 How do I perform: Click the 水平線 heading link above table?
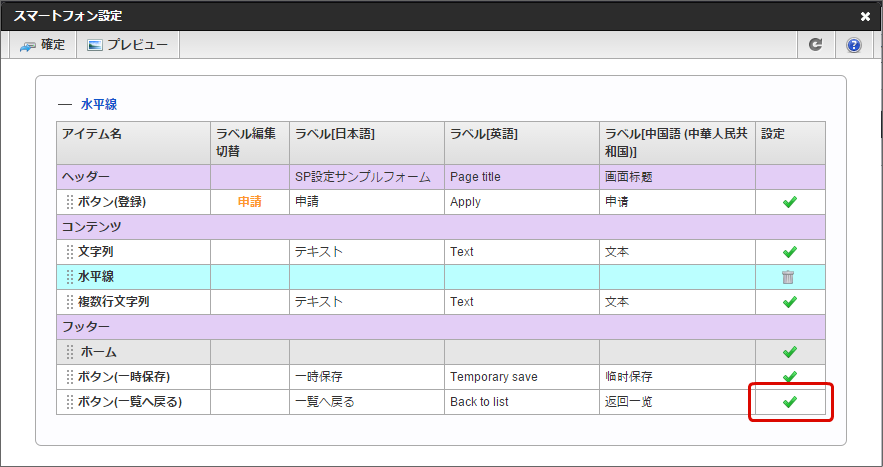(x=99, y=103)
